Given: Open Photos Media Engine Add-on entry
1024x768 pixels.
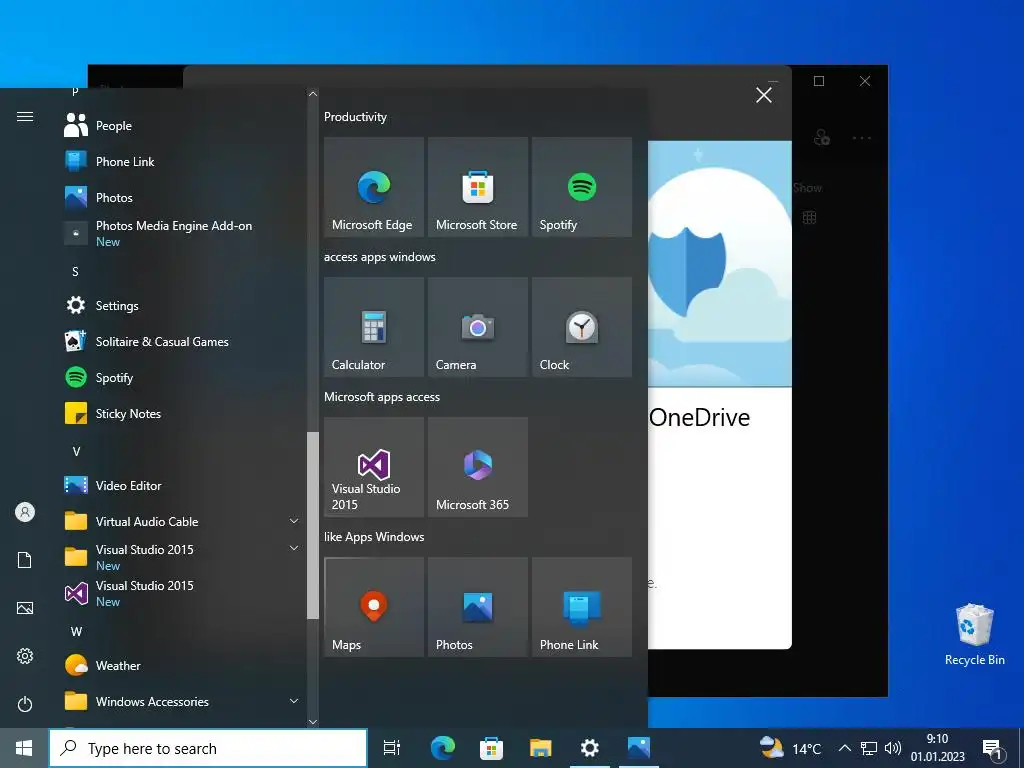Looking at the screenshot, I should 182,233.
